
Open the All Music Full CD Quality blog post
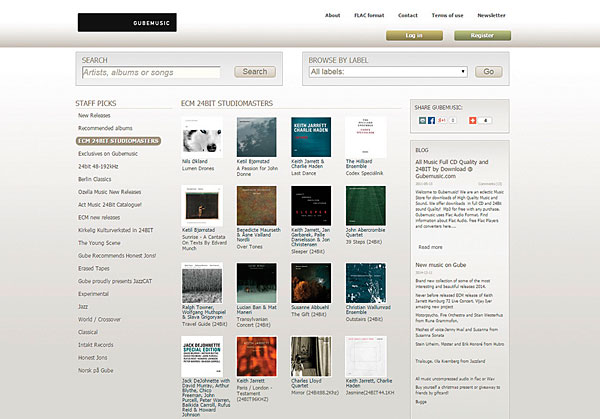click(x=452, y=169)
